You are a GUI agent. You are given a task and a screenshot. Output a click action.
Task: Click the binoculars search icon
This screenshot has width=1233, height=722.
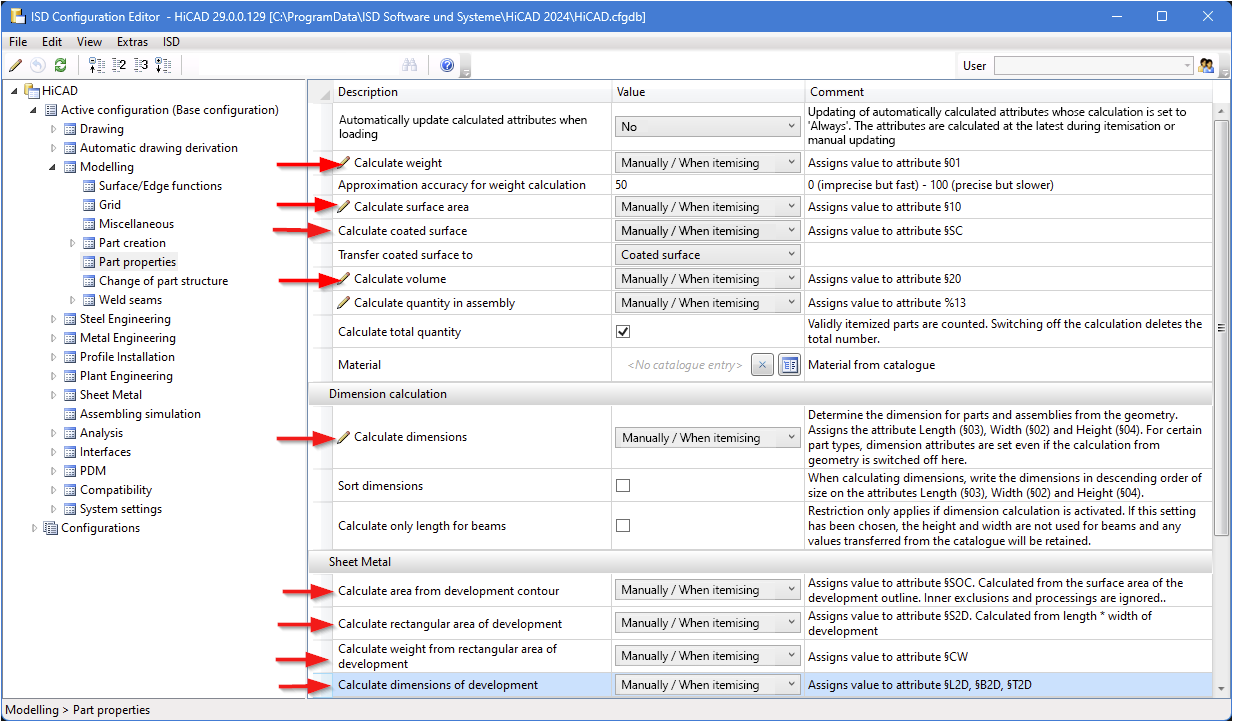(x=409, y=65)
